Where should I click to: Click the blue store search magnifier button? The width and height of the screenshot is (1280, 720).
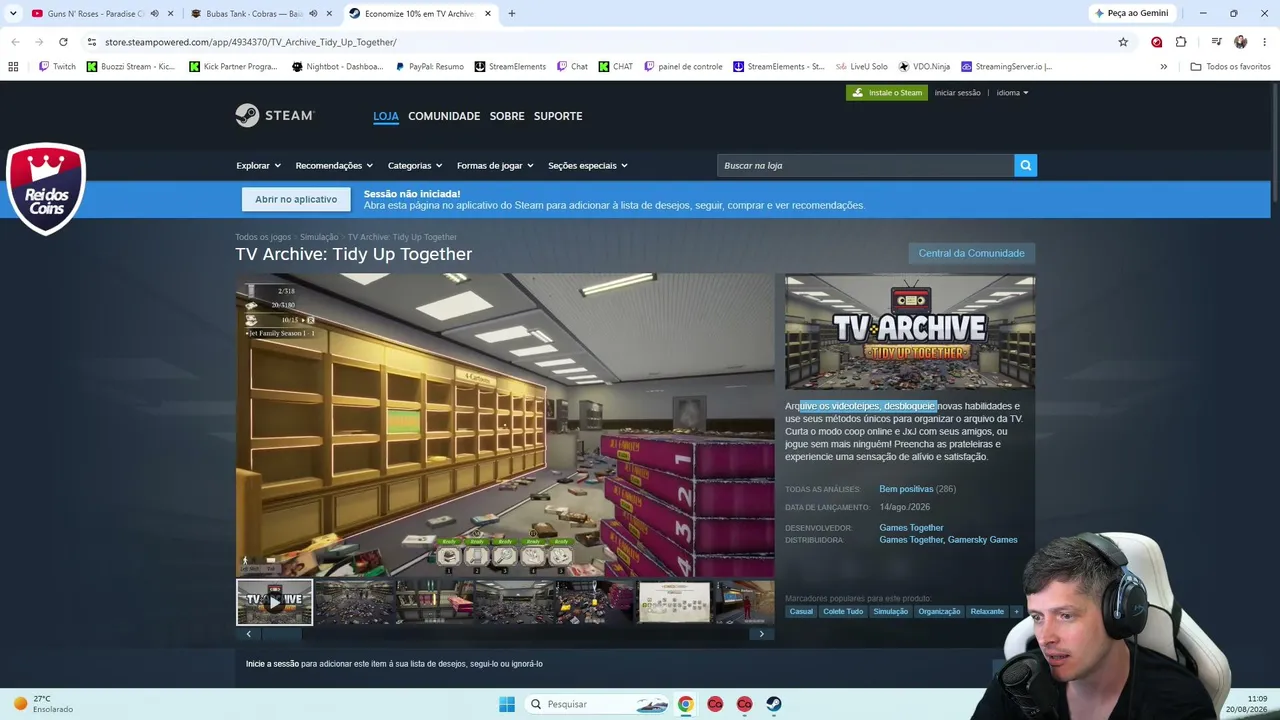[1025, 165]
